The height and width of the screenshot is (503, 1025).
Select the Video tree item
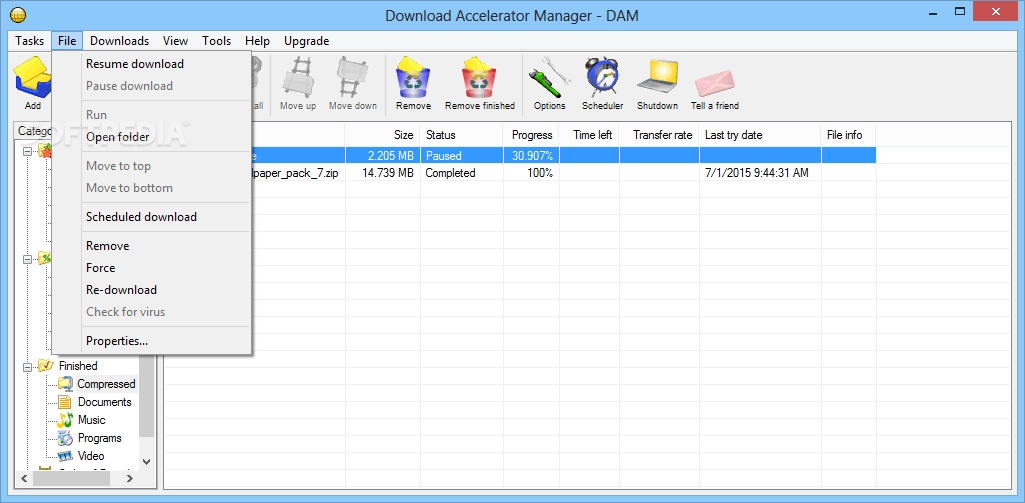click(x=91, y=456)
